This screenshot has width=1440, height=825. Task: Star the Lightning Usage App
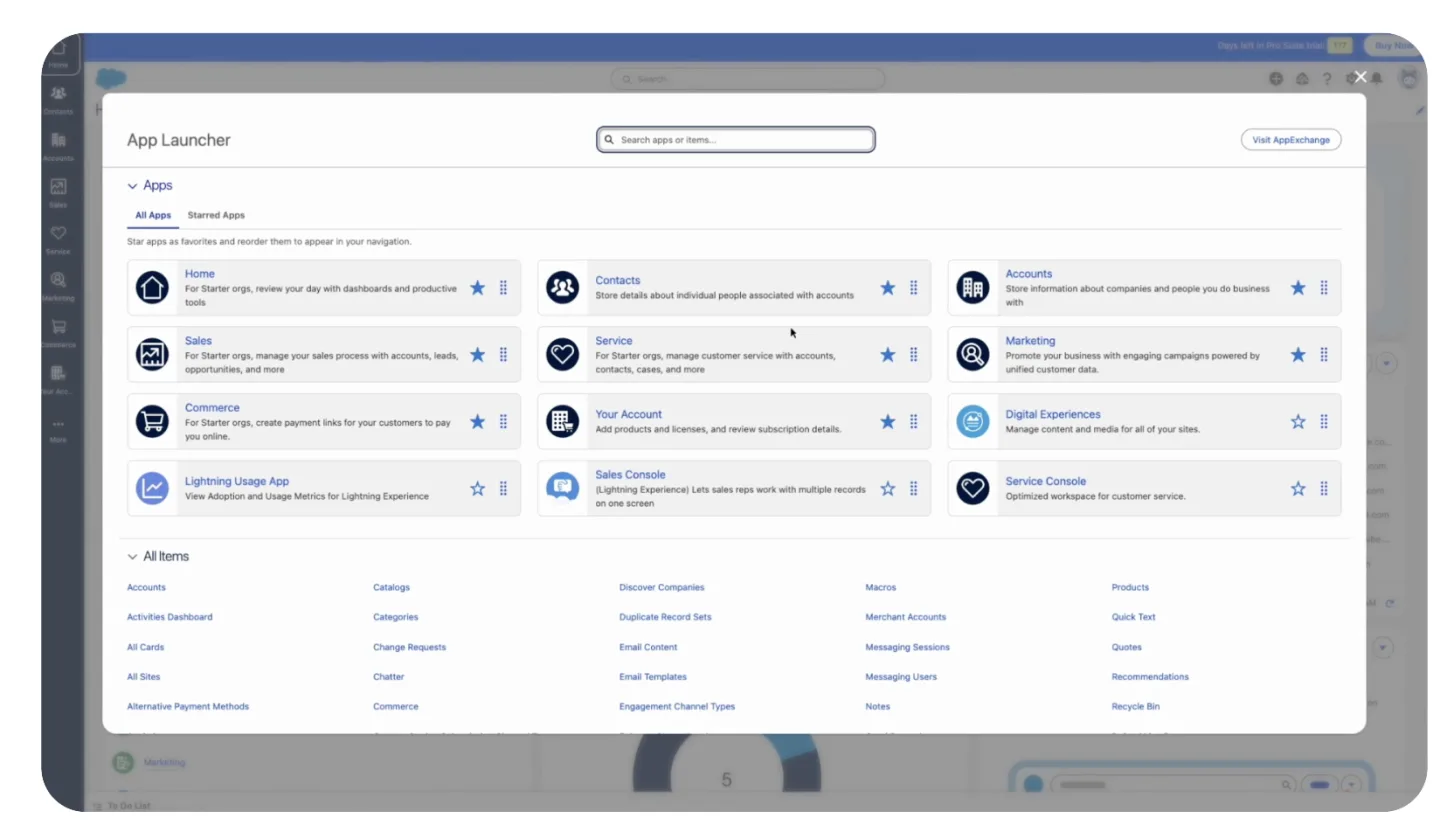pyautogui.click(x=477, y=488)
